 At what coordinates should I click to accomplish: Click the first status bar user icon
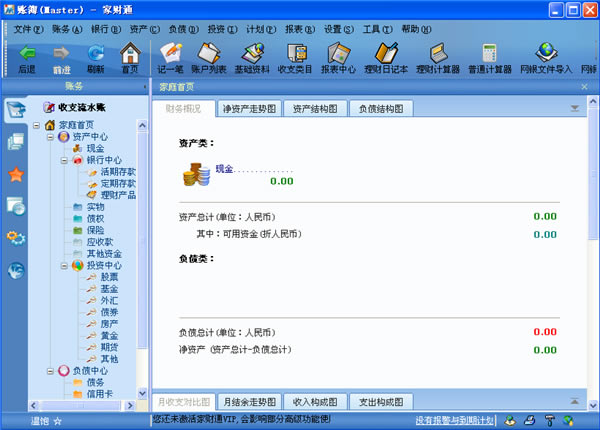(x=510, y=421)
